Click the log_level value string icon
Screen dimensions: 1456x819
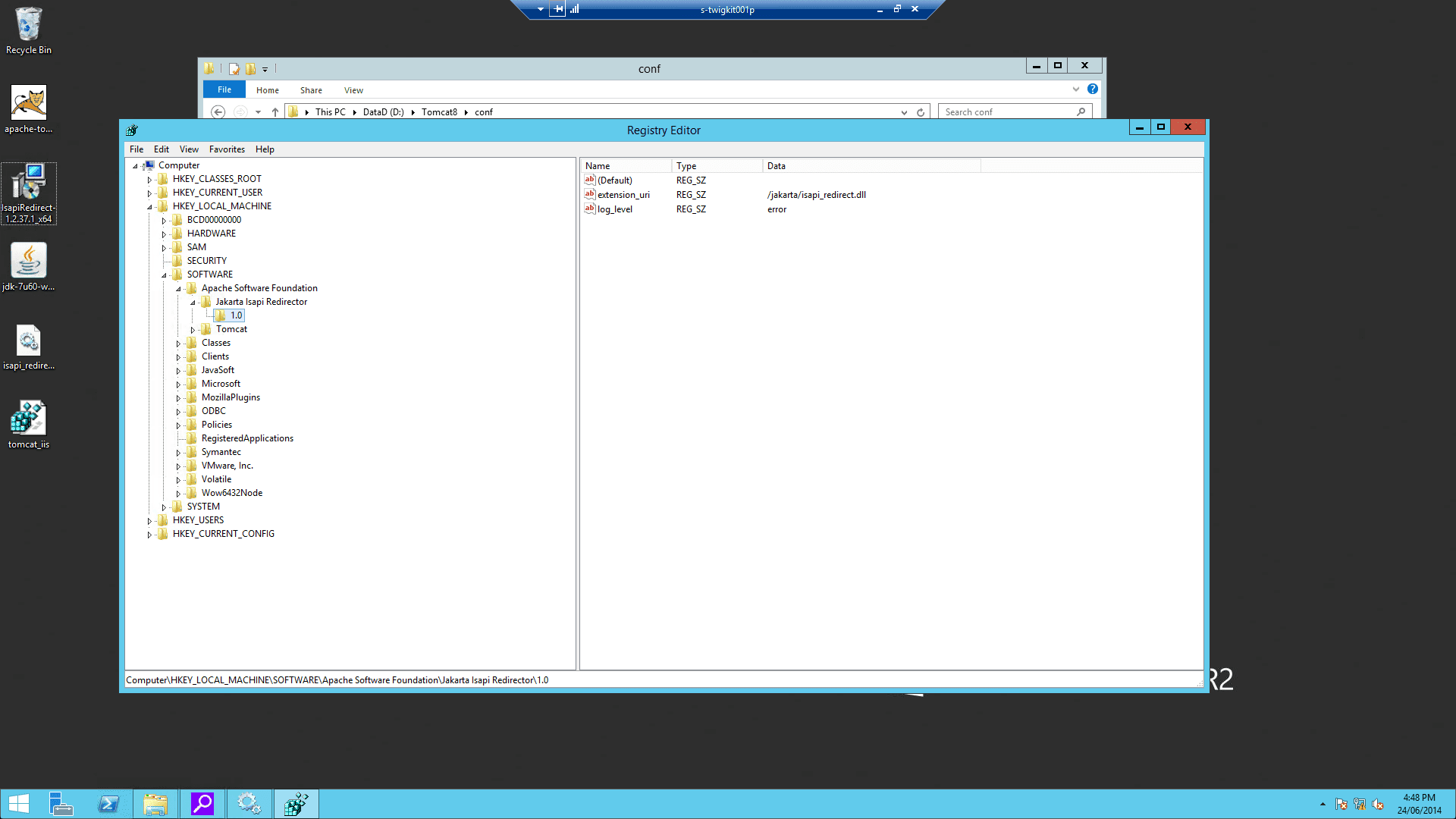pos(590,209)
